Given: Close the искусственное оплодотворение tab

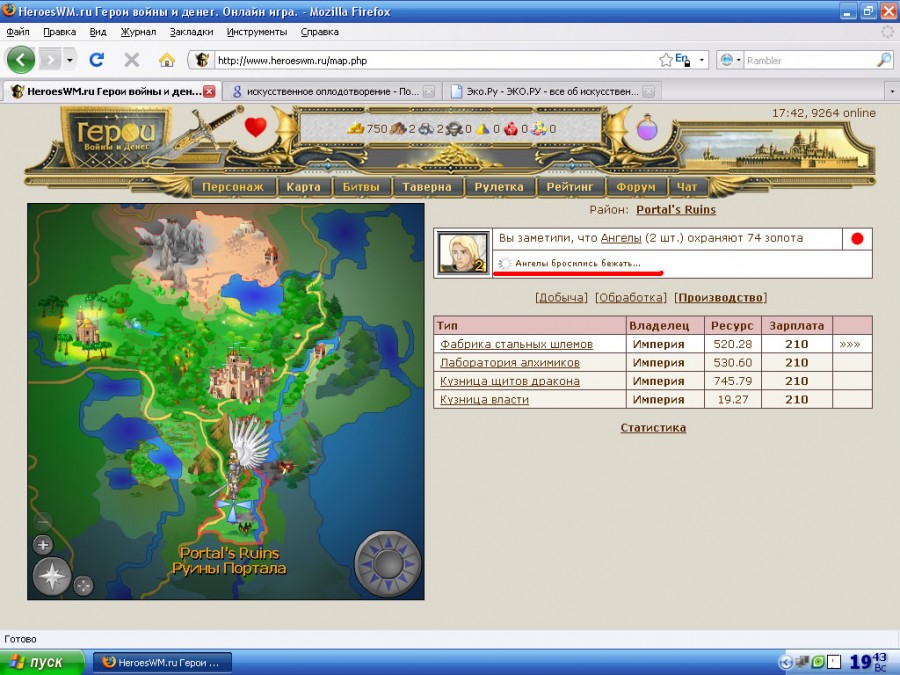Looking at the screenshot, I should pos(429,91).
